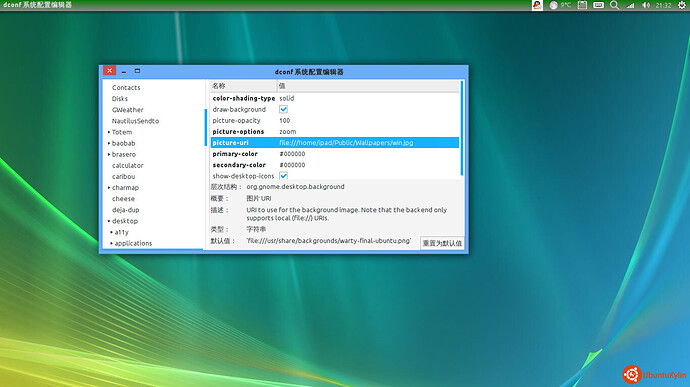Select calculator in the schema tree
The height and width of the screenshot is (387, 690).
(128, 166)
